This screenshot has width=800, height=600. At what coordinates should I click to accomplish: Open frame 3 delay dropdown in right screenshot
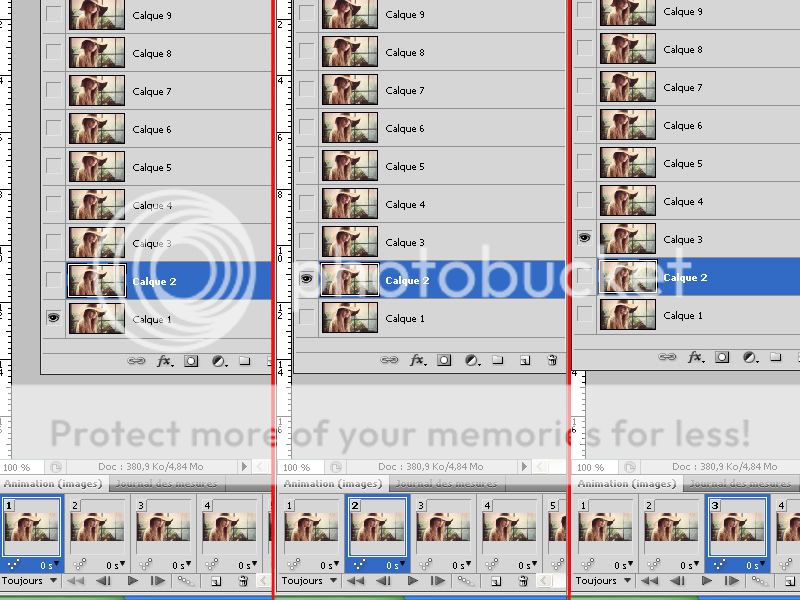click(756, 565)
